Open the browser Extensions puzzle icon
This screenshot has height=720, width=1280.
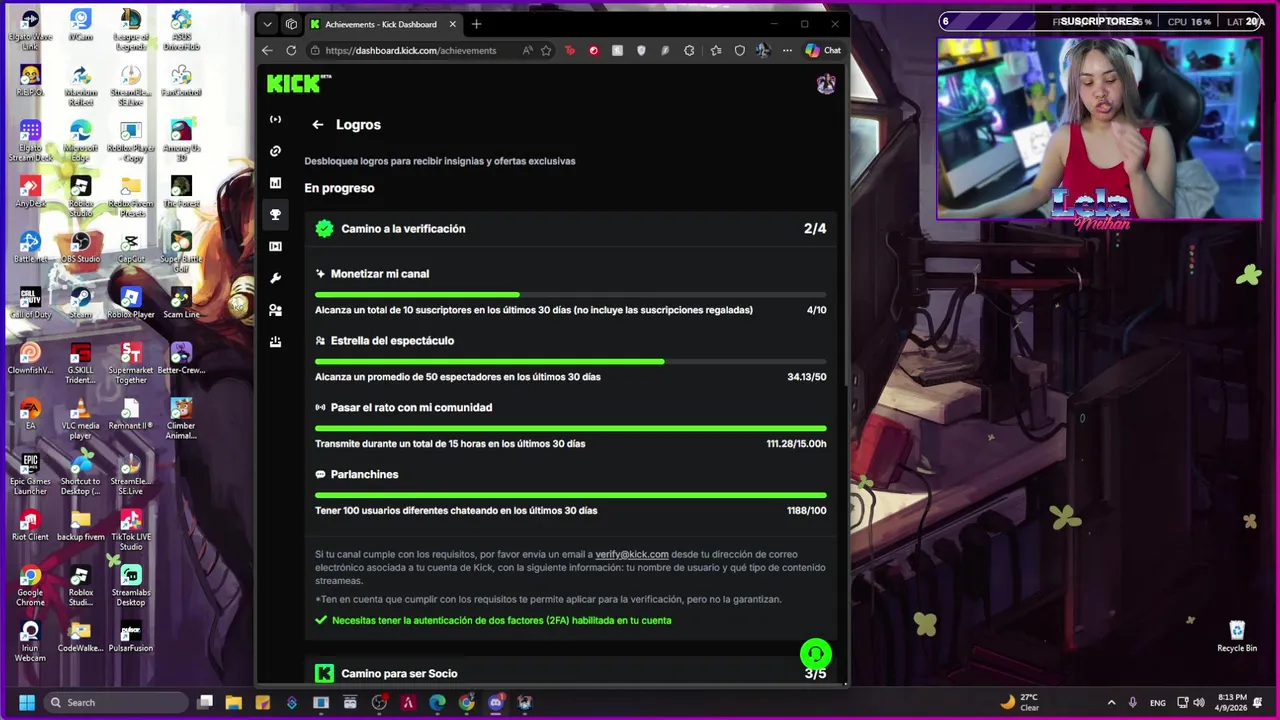pyautogui.click(x=689, y=50)
